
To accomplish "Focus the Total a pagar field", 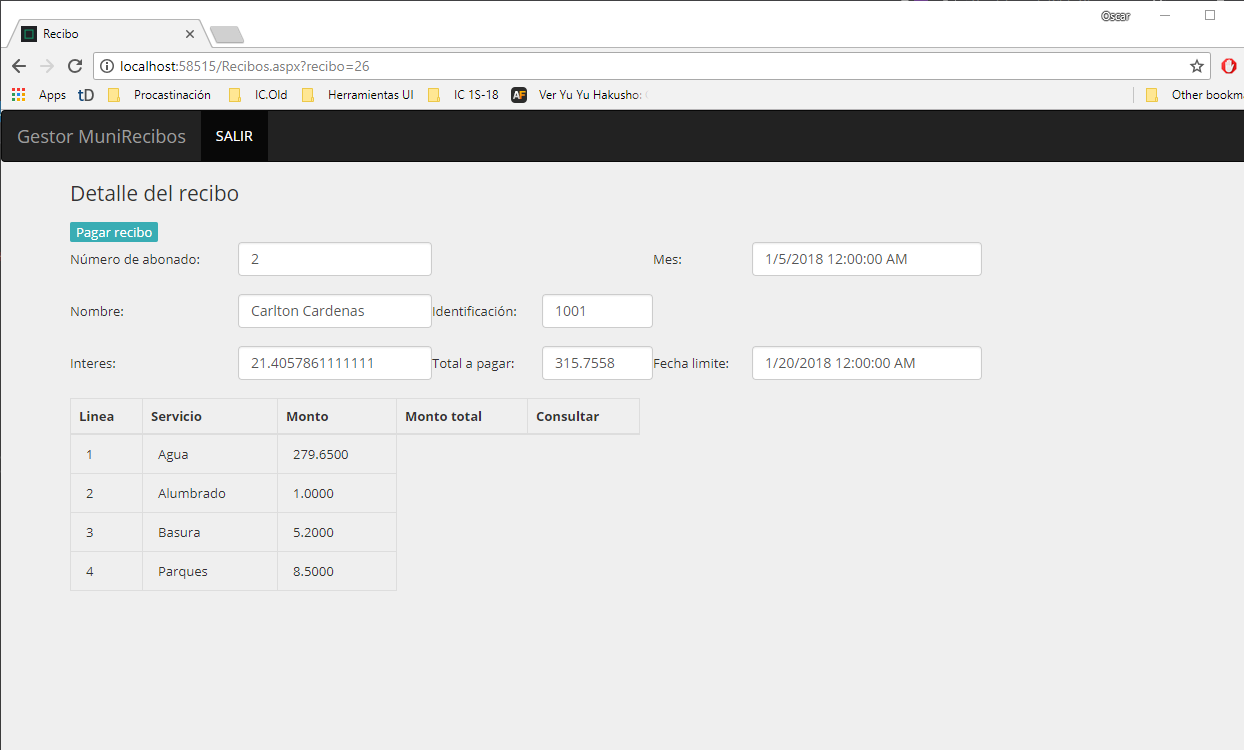I will tap(597, 363).
